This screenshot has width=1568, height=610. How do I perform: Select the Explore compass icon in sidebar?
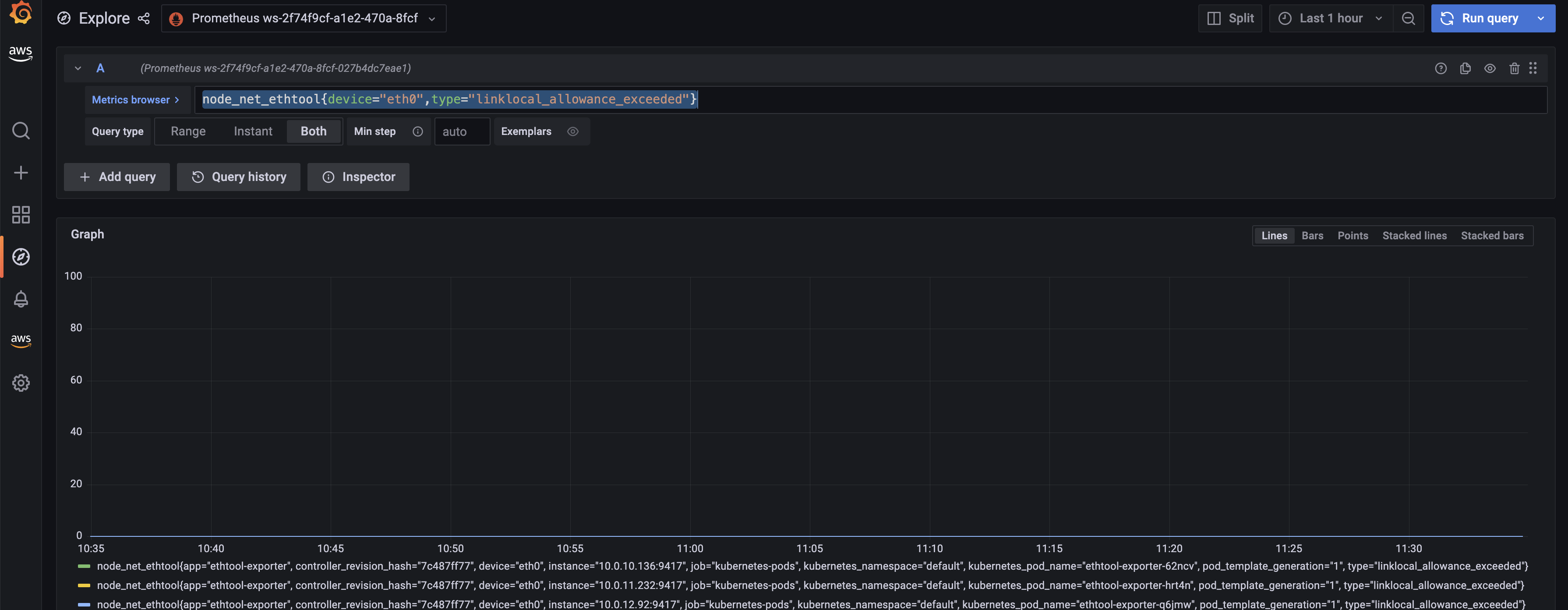21,257
